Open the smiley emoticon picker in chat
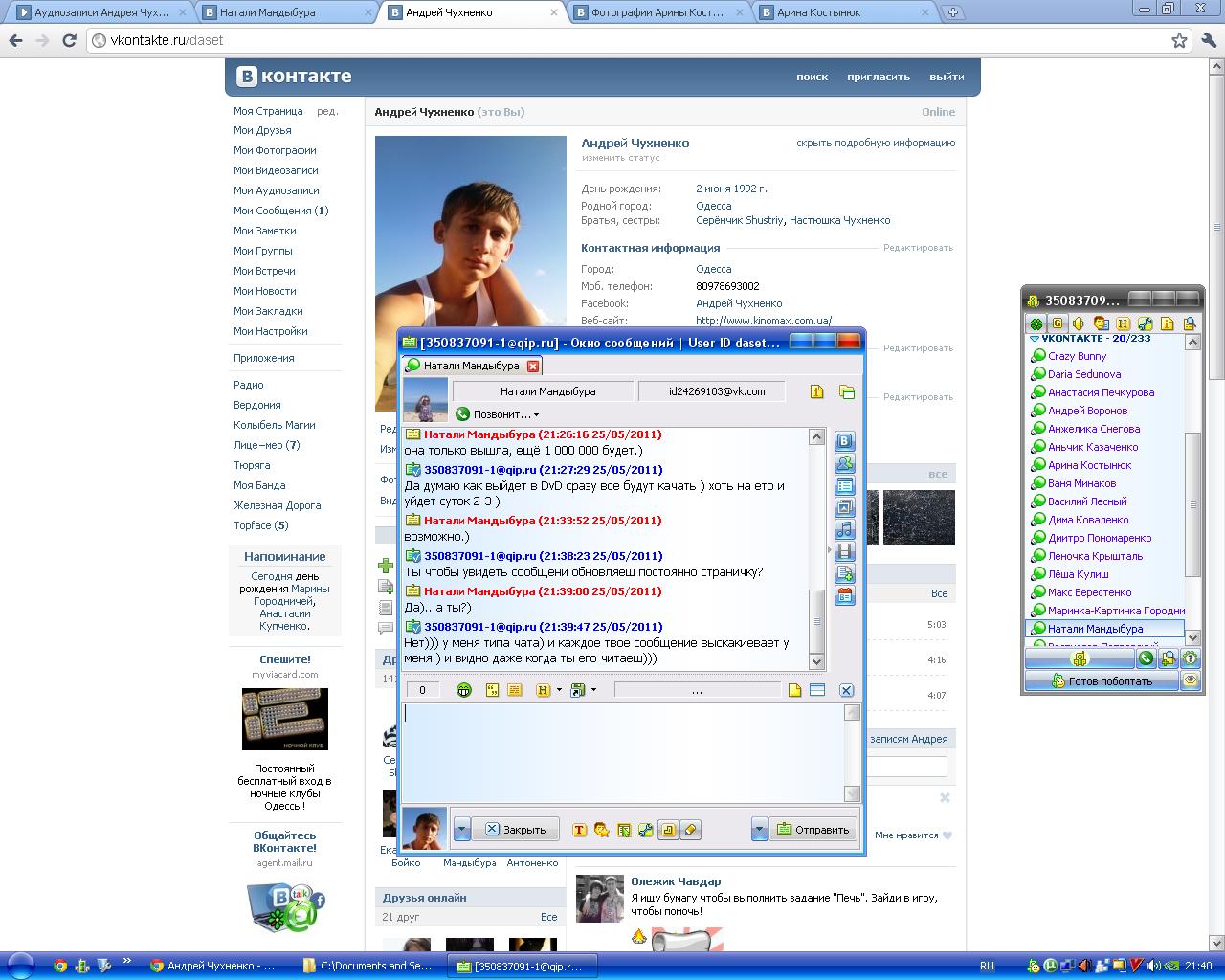This screenshot has width=1225, height=980. [x=464, y=690]
